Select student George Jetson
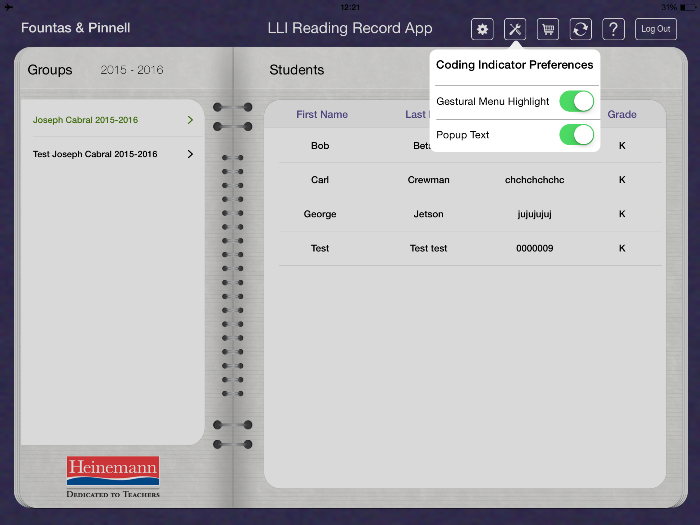This screenshot has height=525, width=700. 428,214
